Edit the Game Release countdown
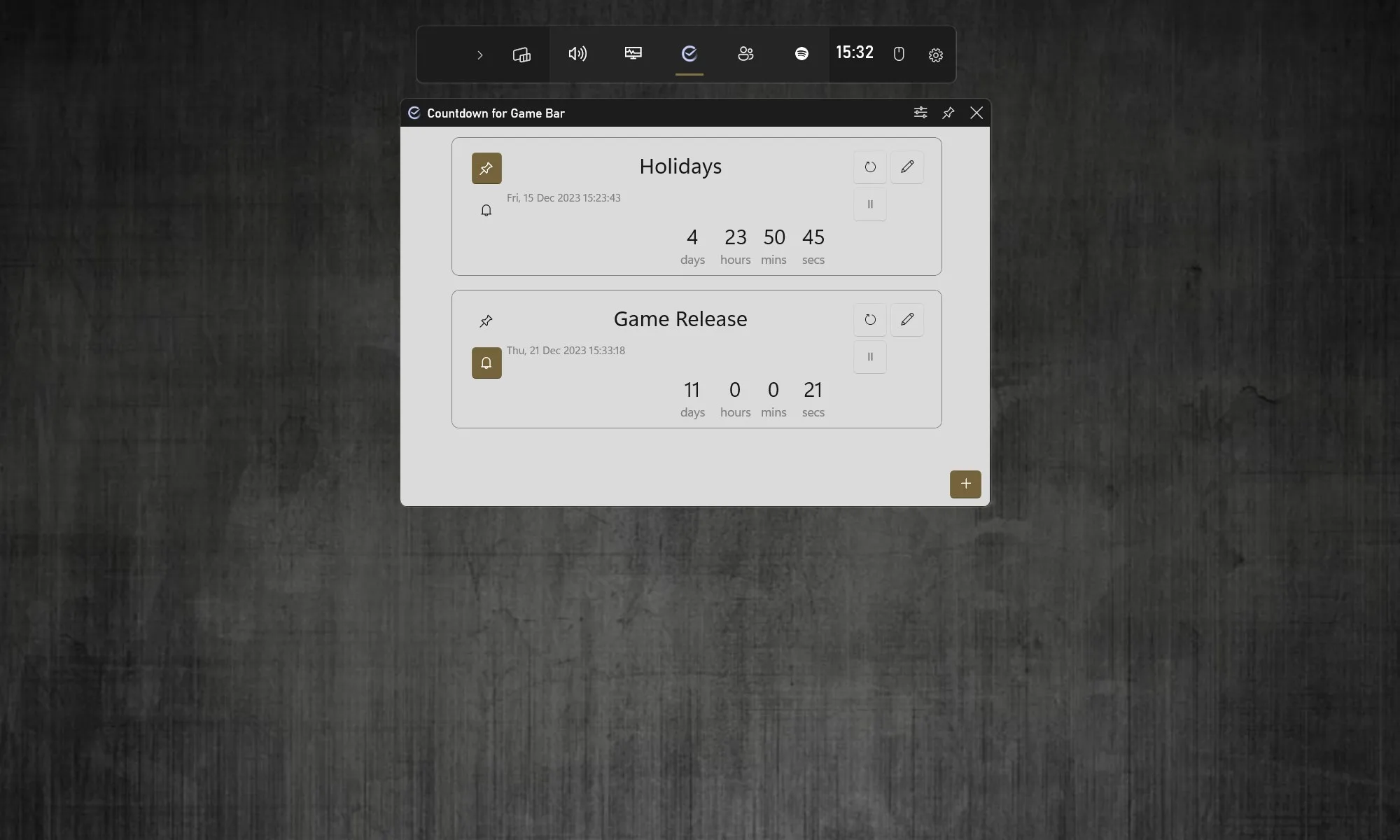This screenshot has height=840, width=1400. click(x=907, y=320)
